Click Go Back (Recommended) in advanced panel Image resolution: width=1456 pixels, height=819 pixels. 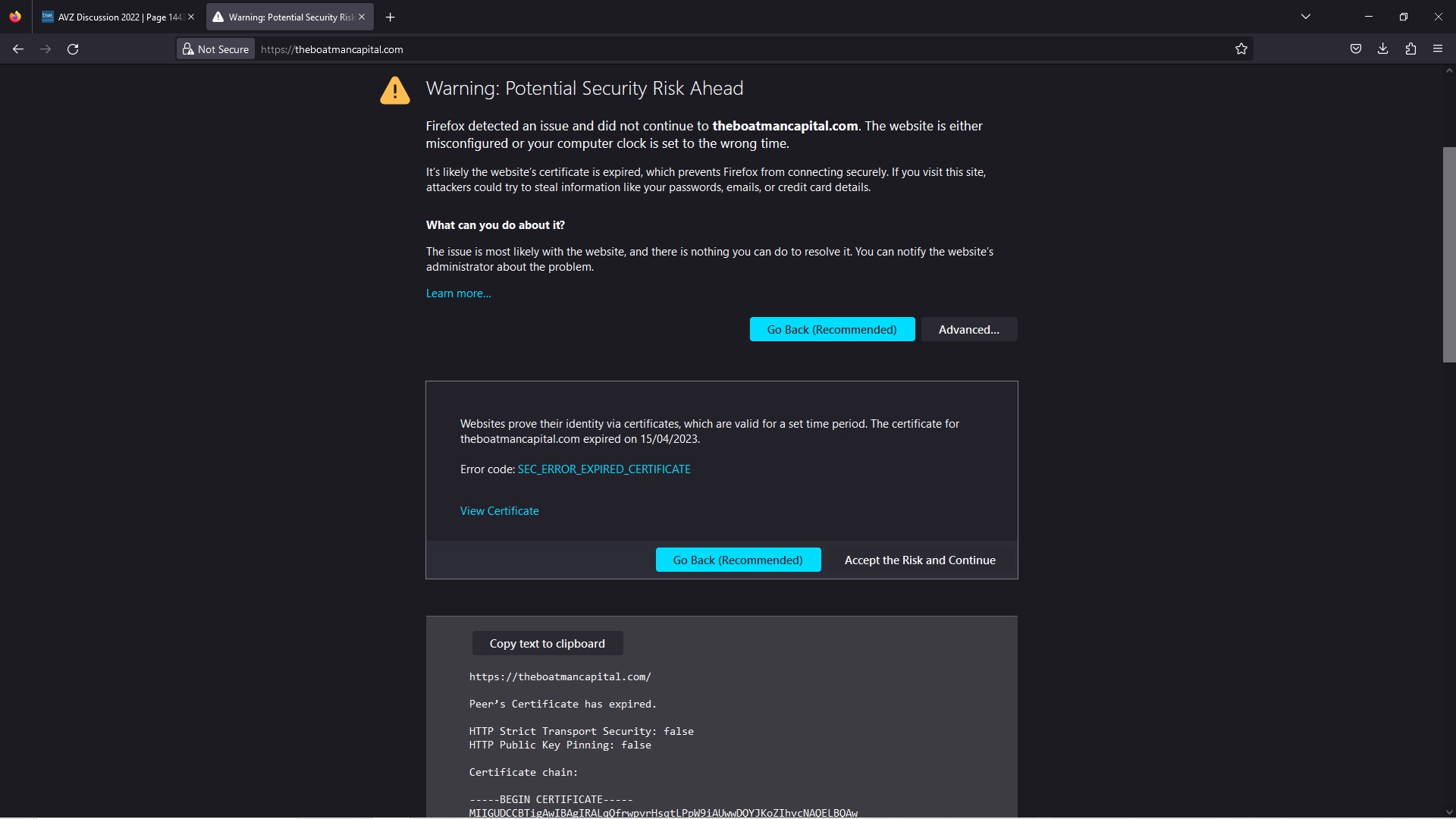(738, 560)
